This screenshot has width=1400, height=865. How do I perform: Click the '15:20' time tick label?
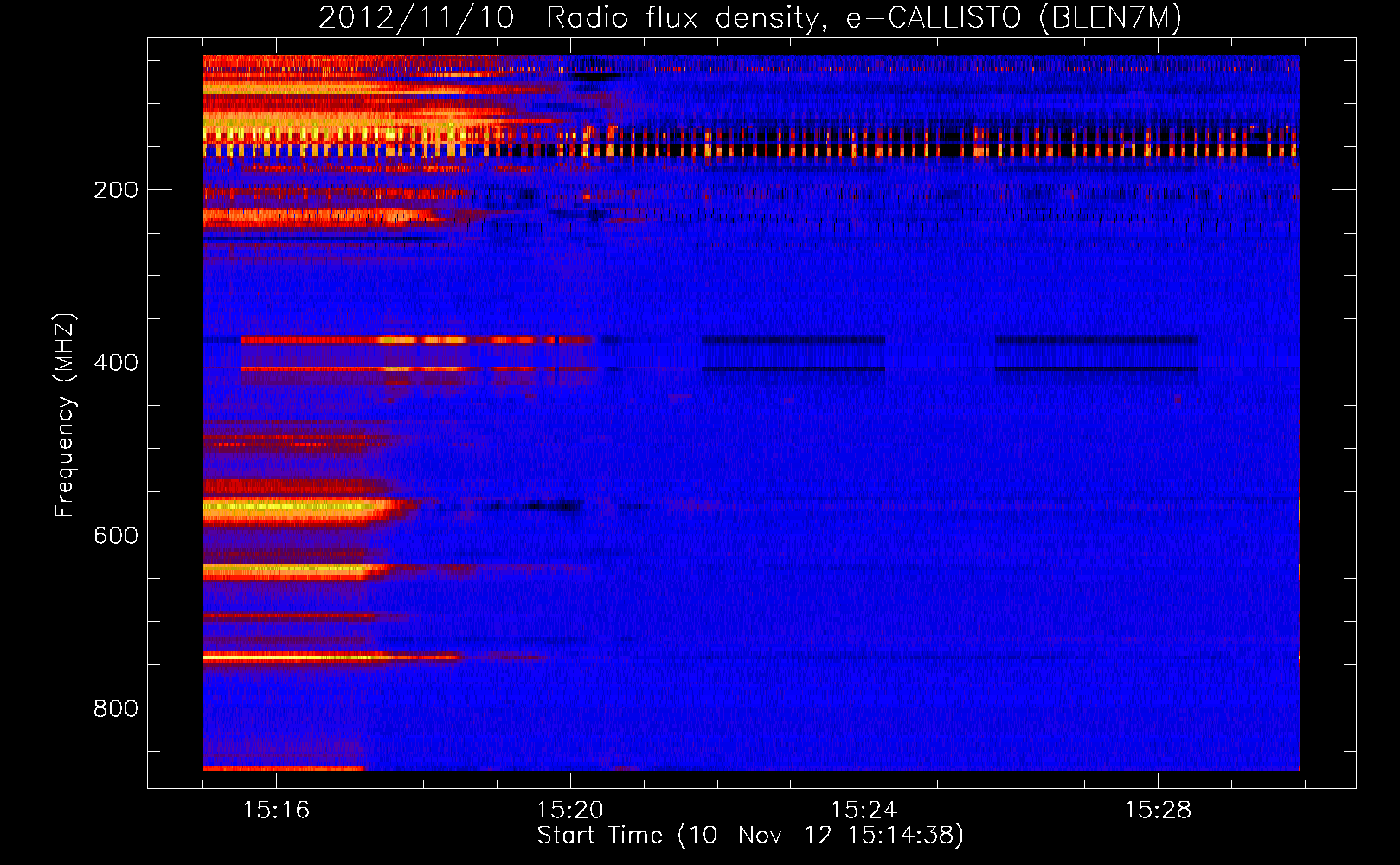(570, 811)
